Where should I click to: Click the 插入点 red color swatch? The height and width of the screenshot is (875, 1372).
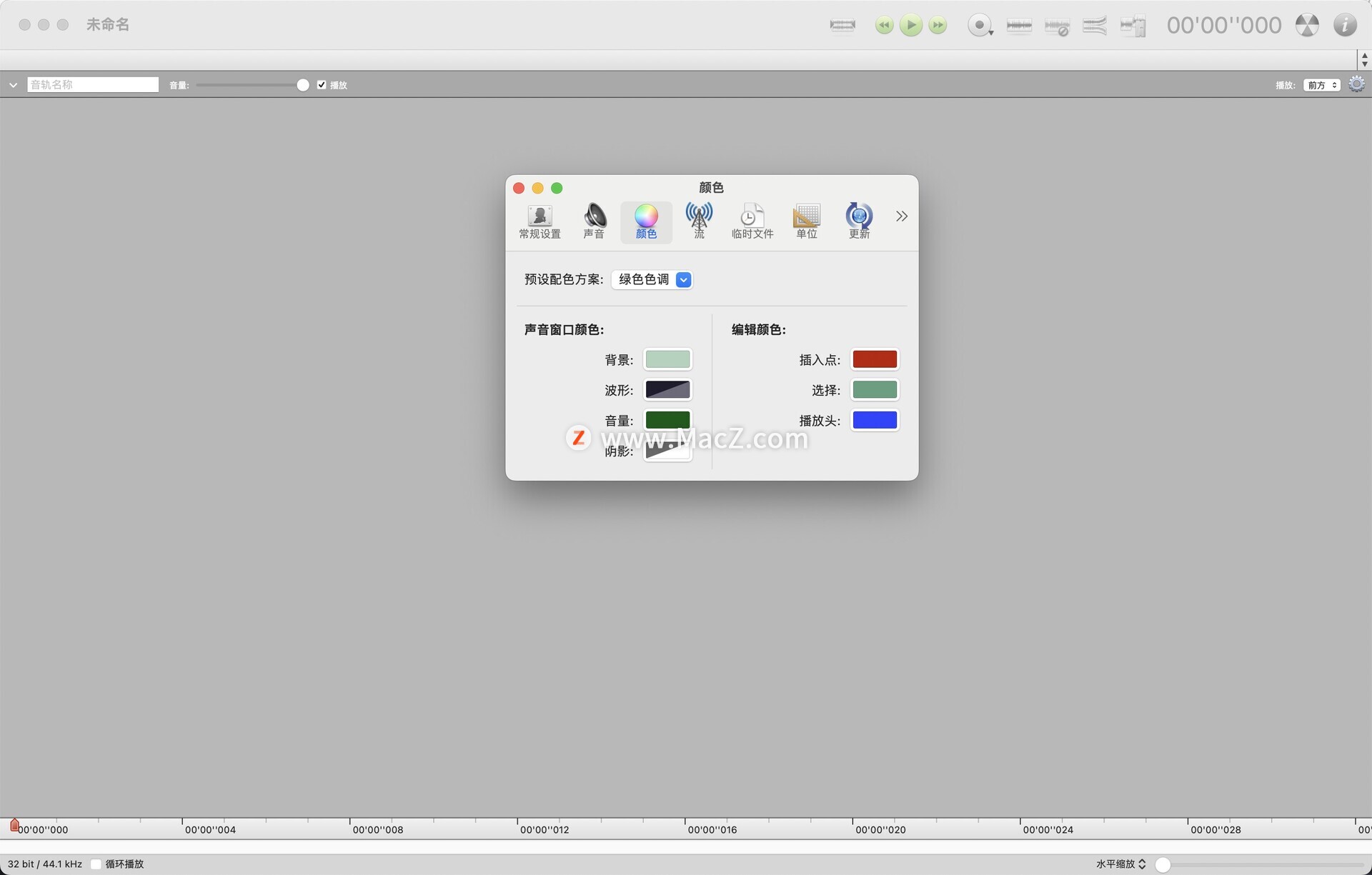pyautogui.click(x=875, y=359)
